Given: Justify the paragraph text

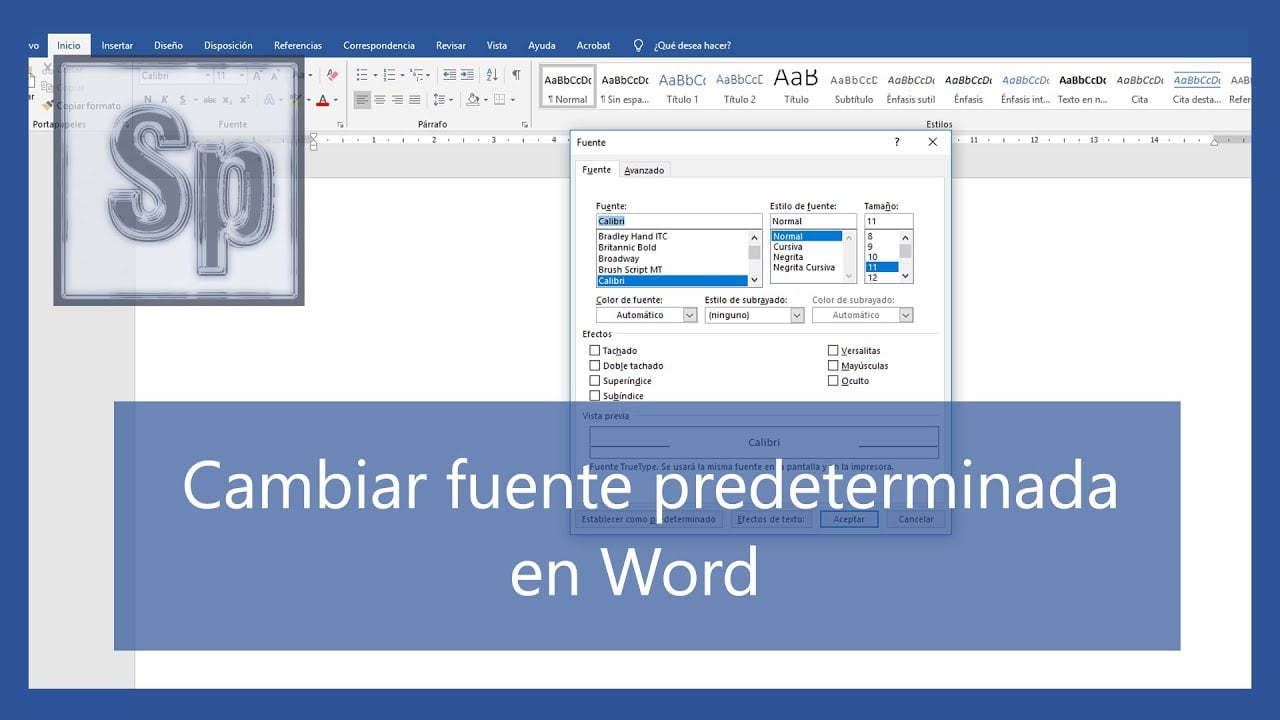Looking at the screenshot, I should (415, 100).
